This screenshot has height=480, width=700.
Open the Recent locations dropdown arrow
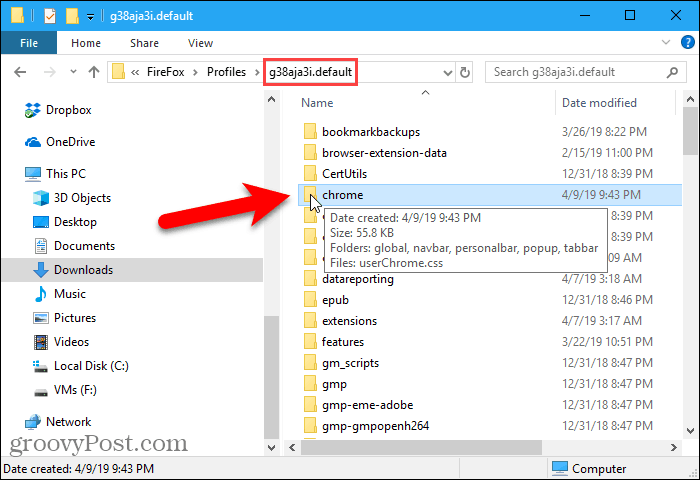point(73,72)
